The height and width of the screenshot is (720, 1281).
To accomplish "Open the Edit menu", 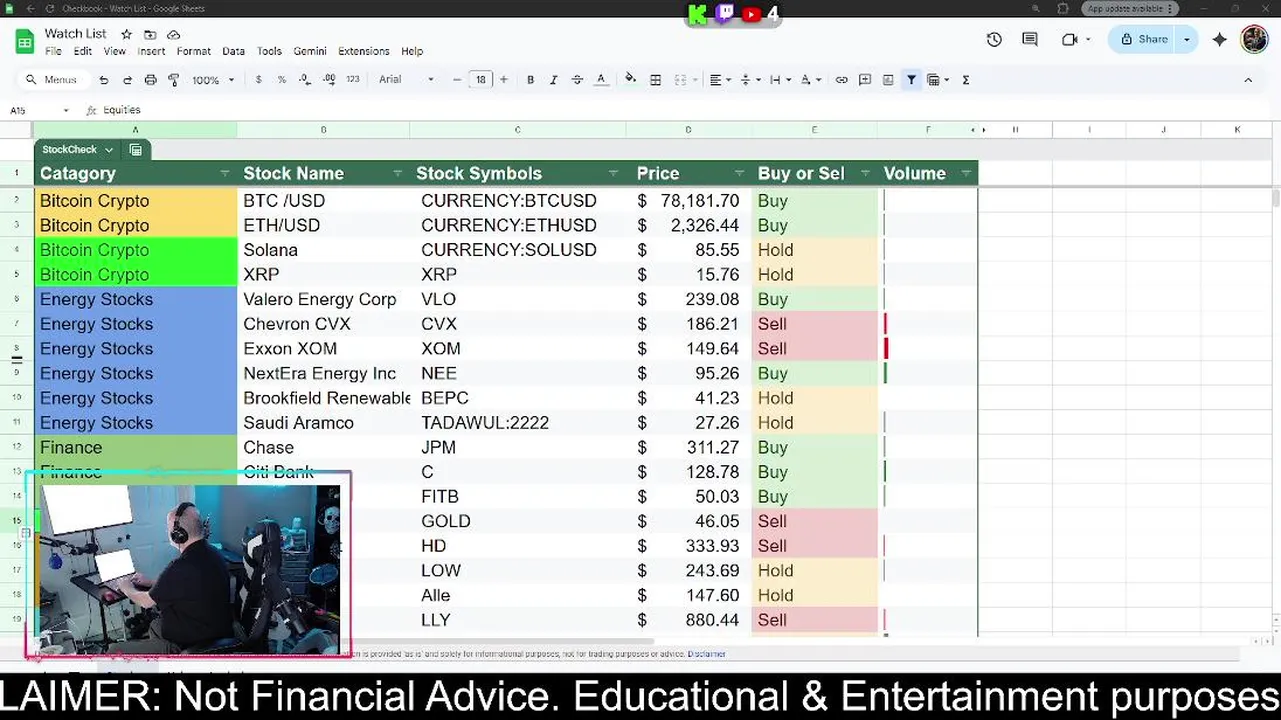I will click(82, 51).
